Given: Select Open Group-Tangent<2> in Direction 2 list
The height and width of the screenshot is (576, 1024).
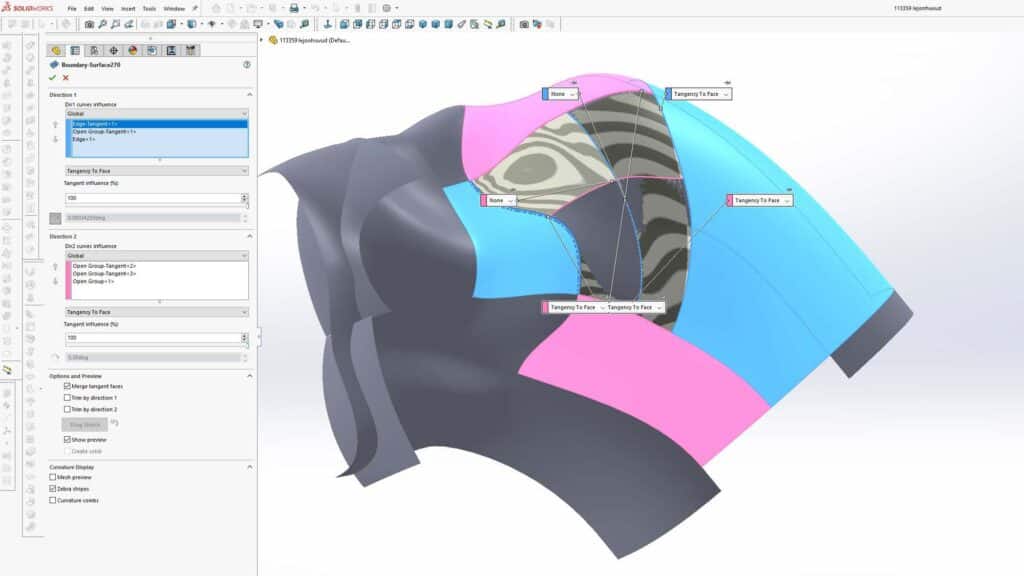Looking at the screenshot, I should (x=105, y=265).
